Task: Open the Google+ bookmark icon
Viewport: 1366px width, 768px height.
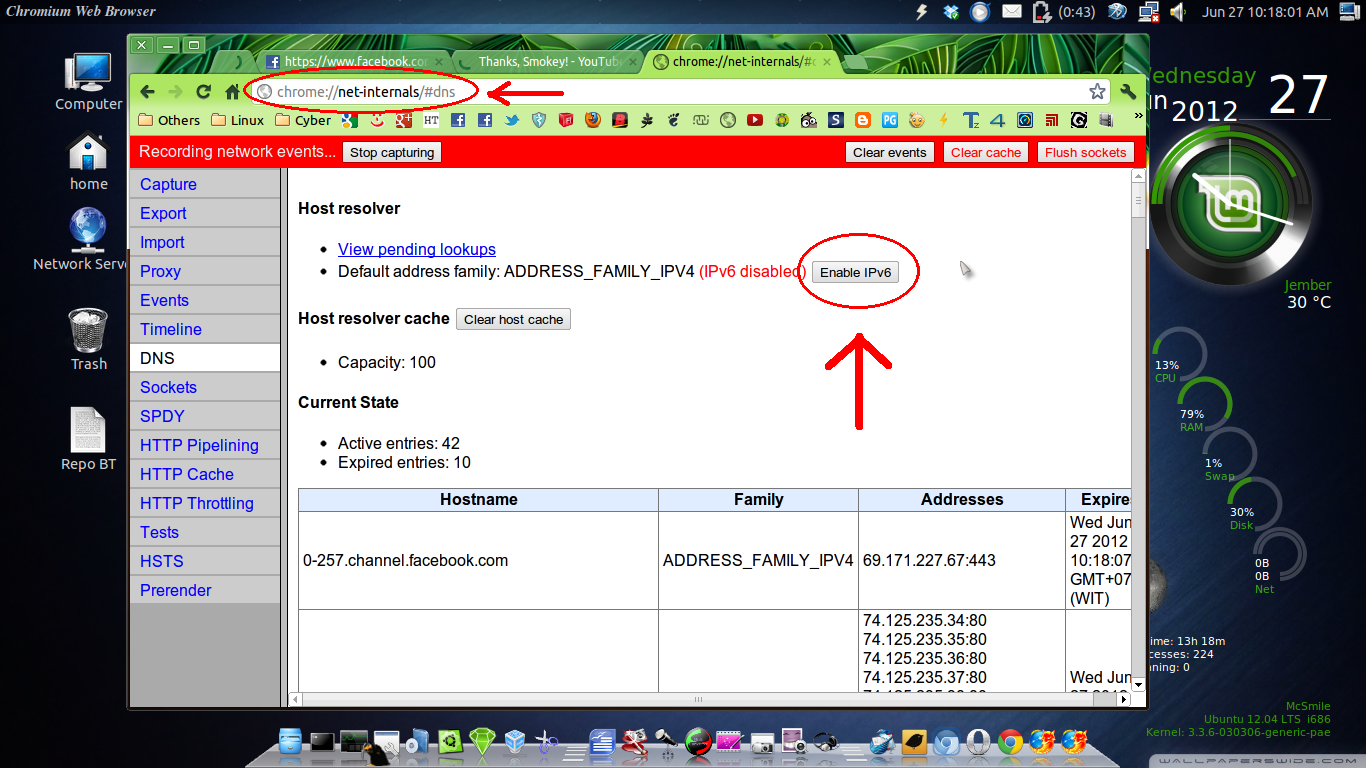Action: (404, 120)
